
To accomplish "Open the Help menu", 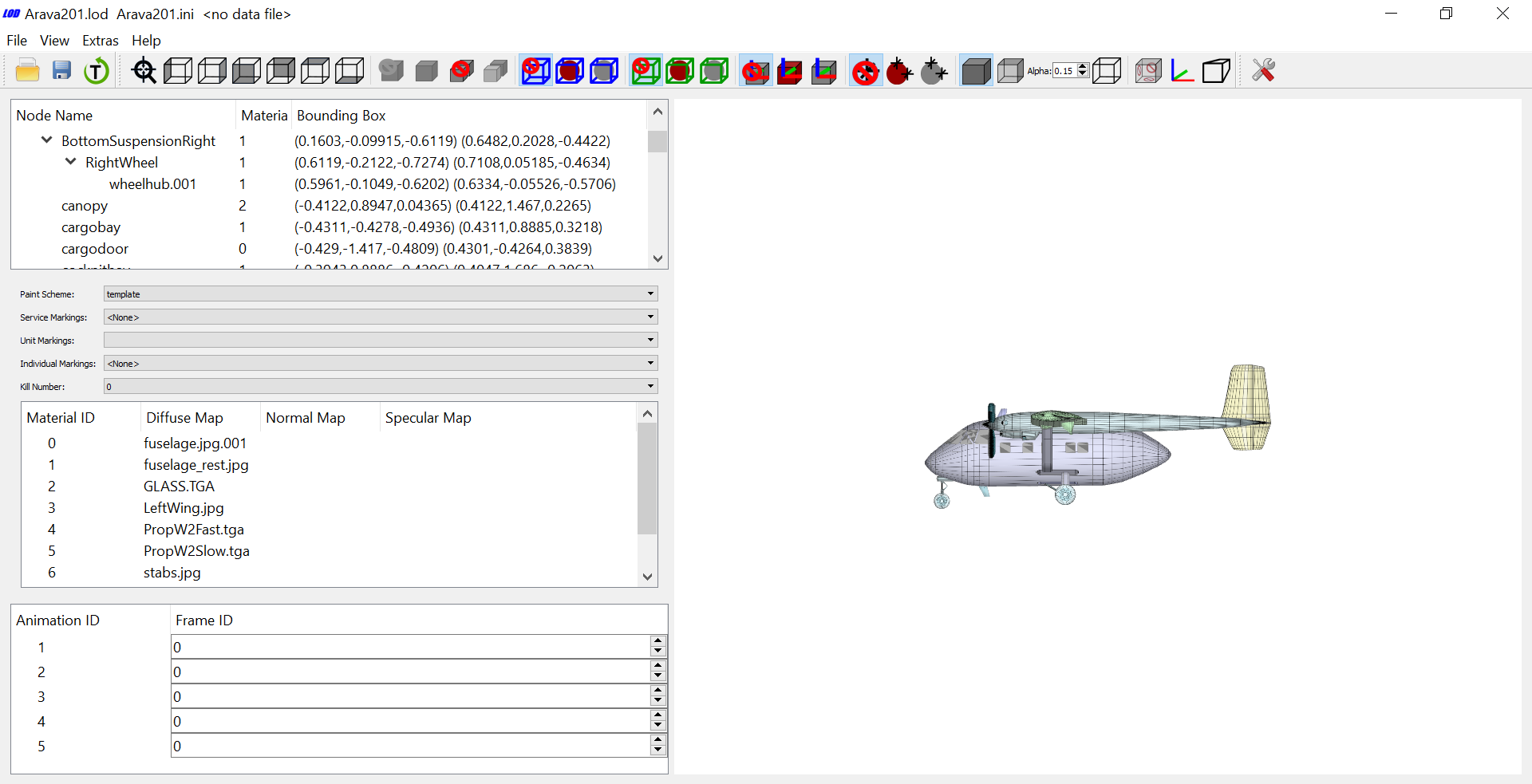I will coord(146,41).
